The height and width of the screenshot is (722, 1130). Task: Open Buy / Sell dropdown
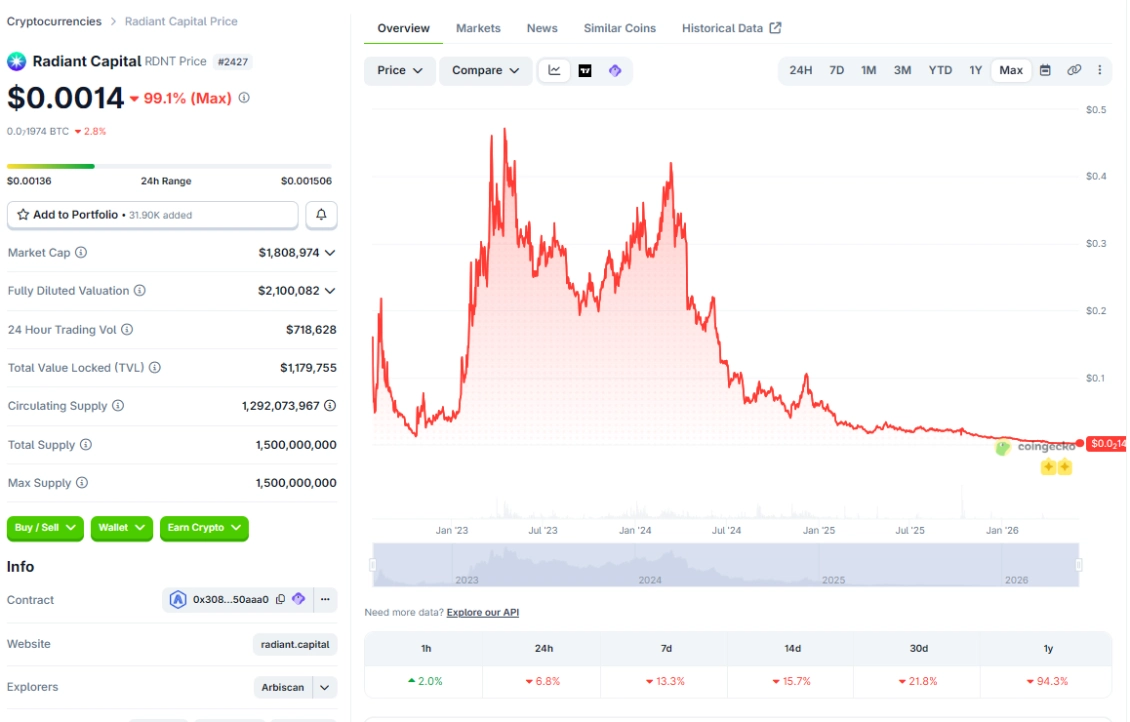[x=45, y=527]
